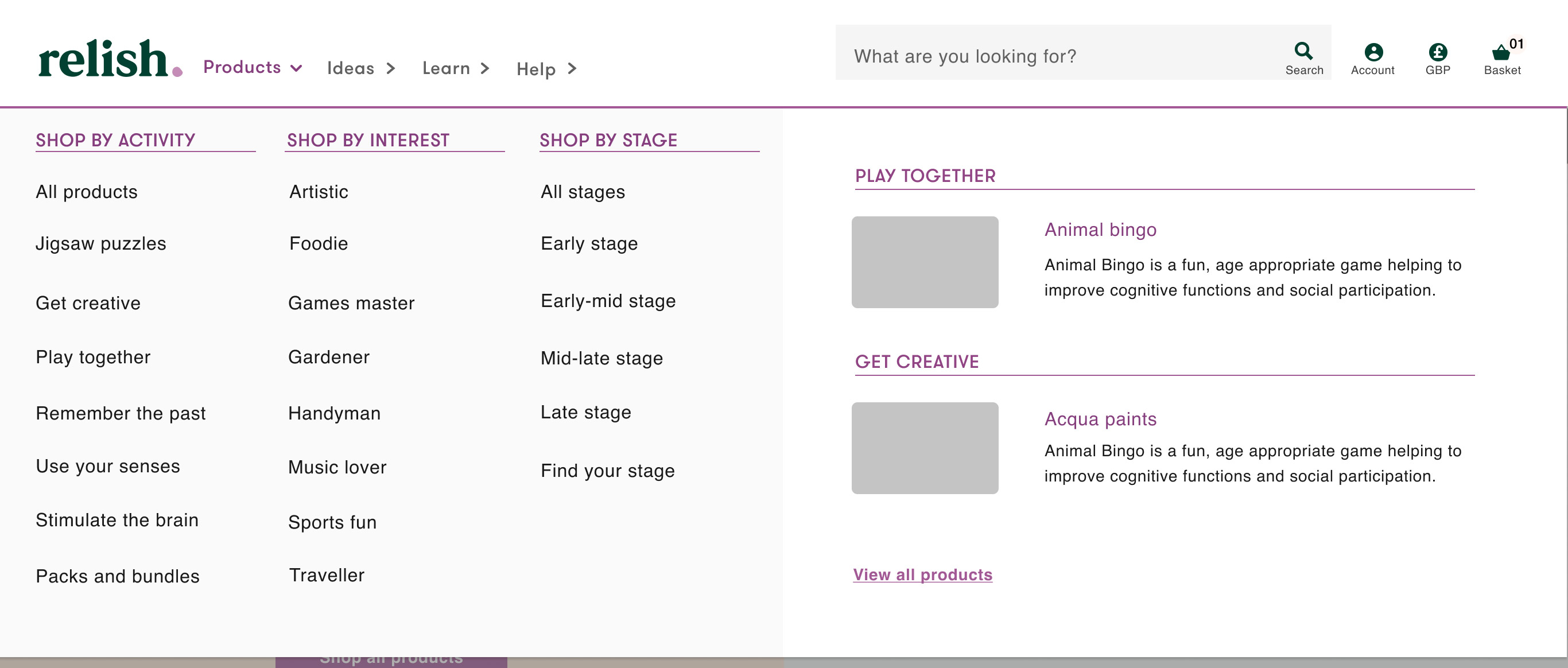Expand the Learn menu chevron
Image resolution: width=1568 pixels, height=668 pixels.
pyautogui.click(x=484, y=68)
